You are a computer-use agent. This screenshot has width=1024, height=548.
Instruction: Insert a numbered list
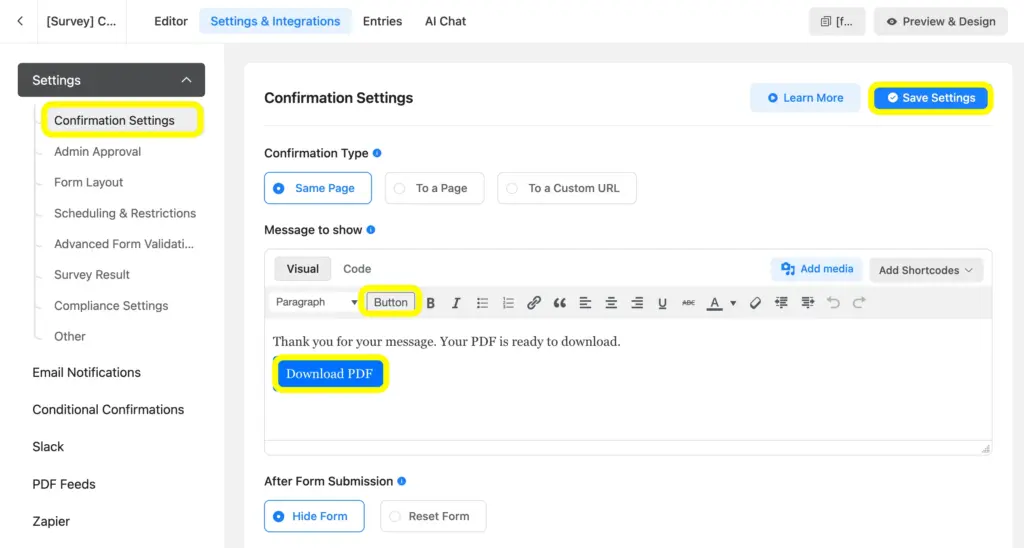click(x=508, y=302)
